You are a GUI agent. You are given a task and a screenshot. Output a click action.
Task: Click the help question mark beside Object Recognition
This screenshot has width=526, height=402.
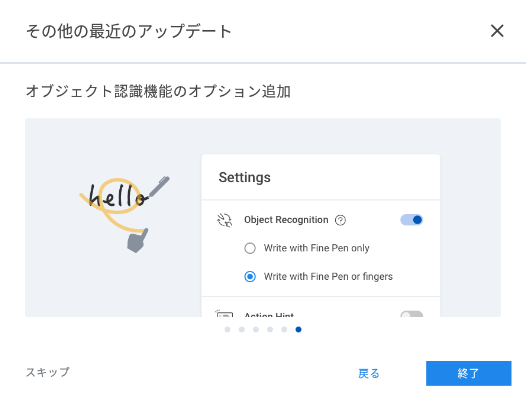click(340, 220)
